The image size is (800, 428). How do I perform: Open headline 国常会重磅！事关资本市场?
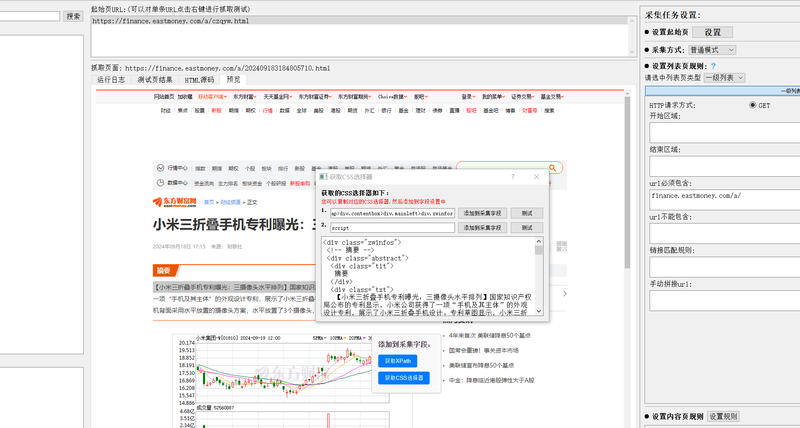pos(483,350)
